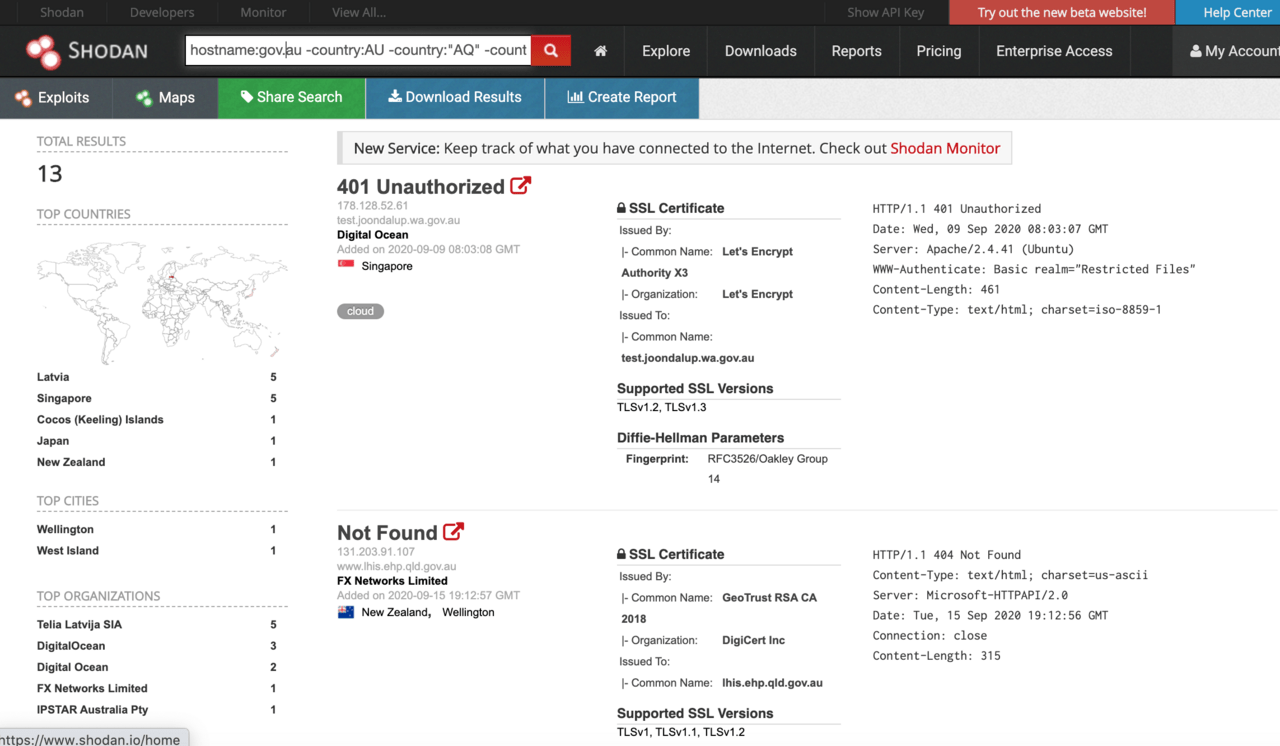
Task: Filter by New Zealand in Top Countries
Action: (71, 462)
